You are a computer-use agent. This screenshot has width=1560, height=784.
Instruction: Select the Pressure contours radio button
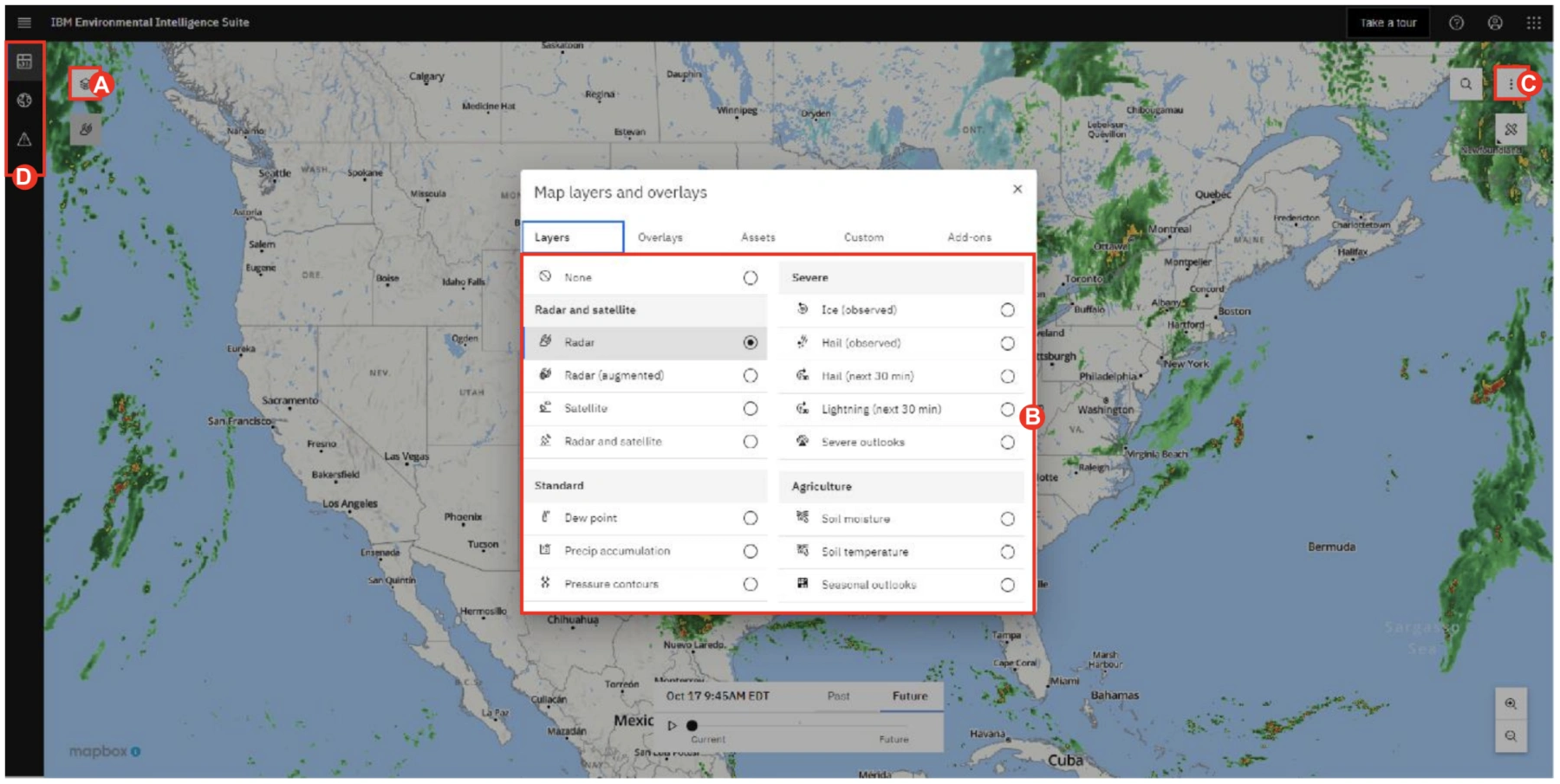751,585
